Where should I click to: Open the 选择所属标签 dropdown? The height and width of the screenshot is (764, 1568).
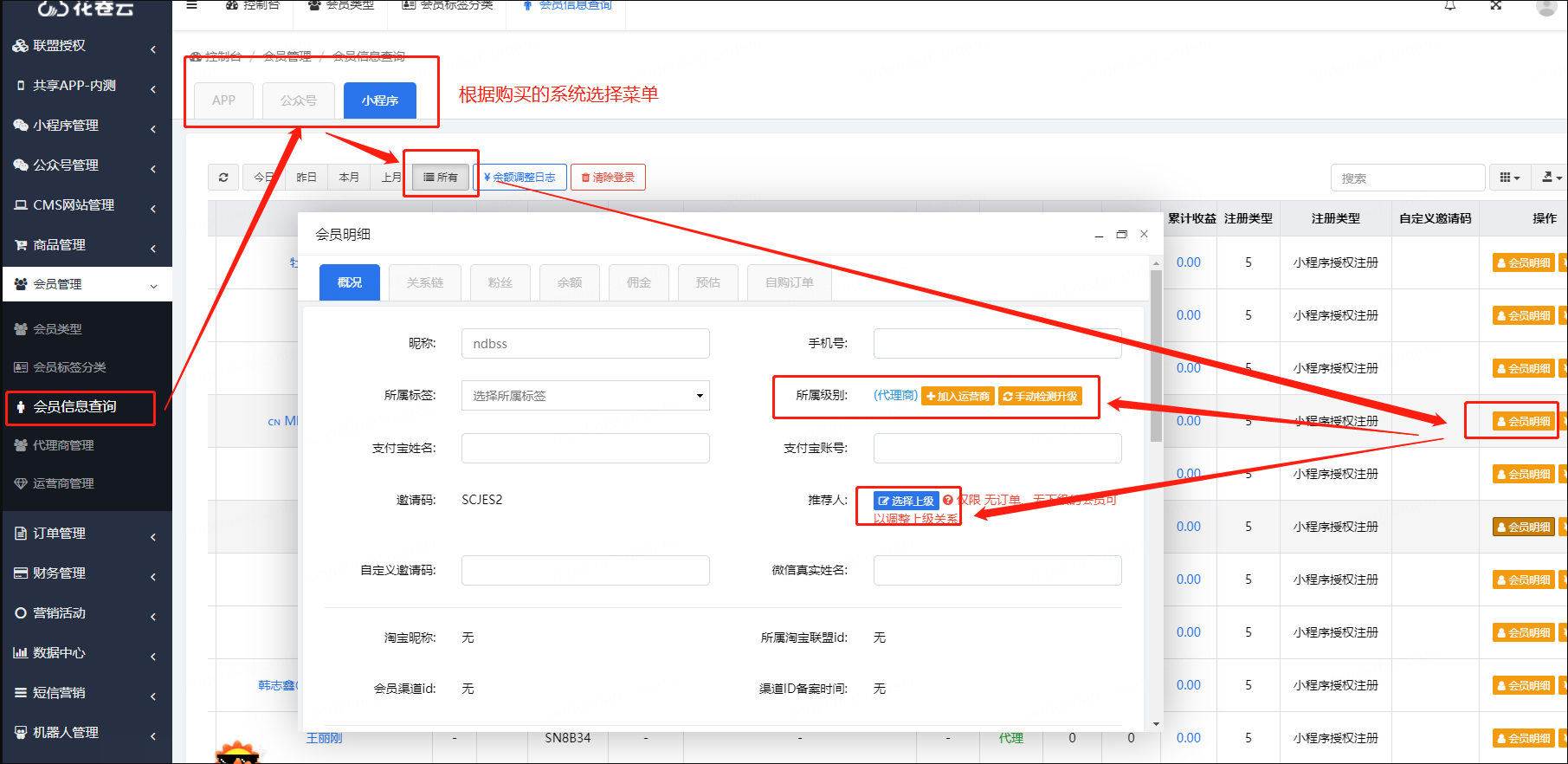(585, 396)
